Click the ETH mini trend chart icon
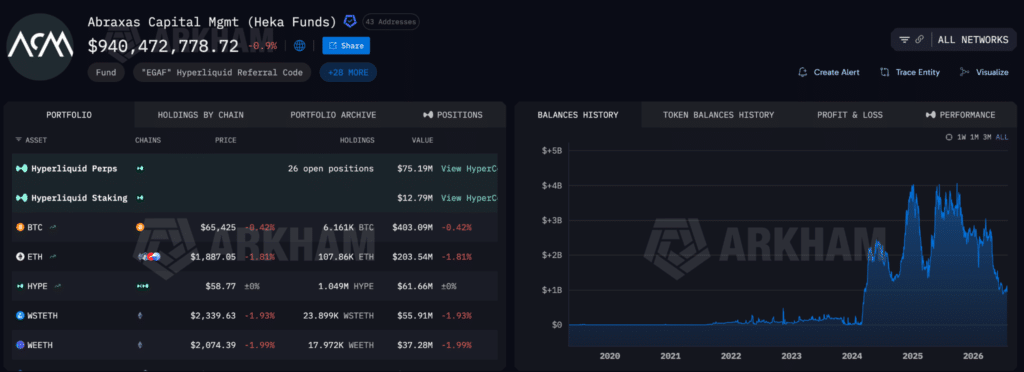 (x=52, y=256)
